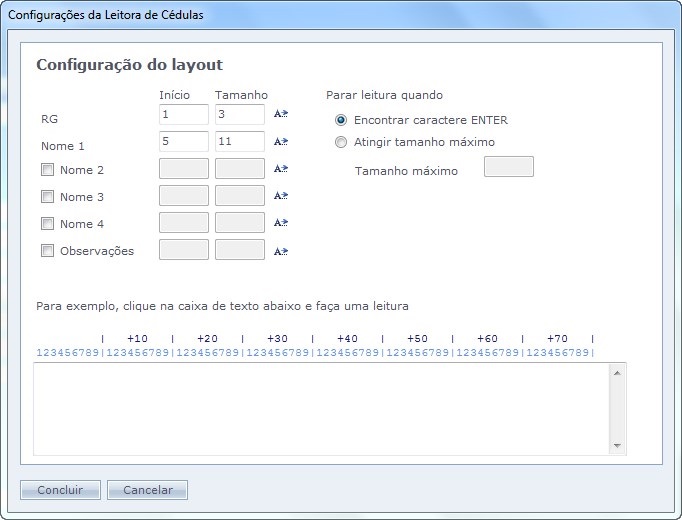
Task: Focus the Nome 1 Tamanho field
Action: (240, 142)
